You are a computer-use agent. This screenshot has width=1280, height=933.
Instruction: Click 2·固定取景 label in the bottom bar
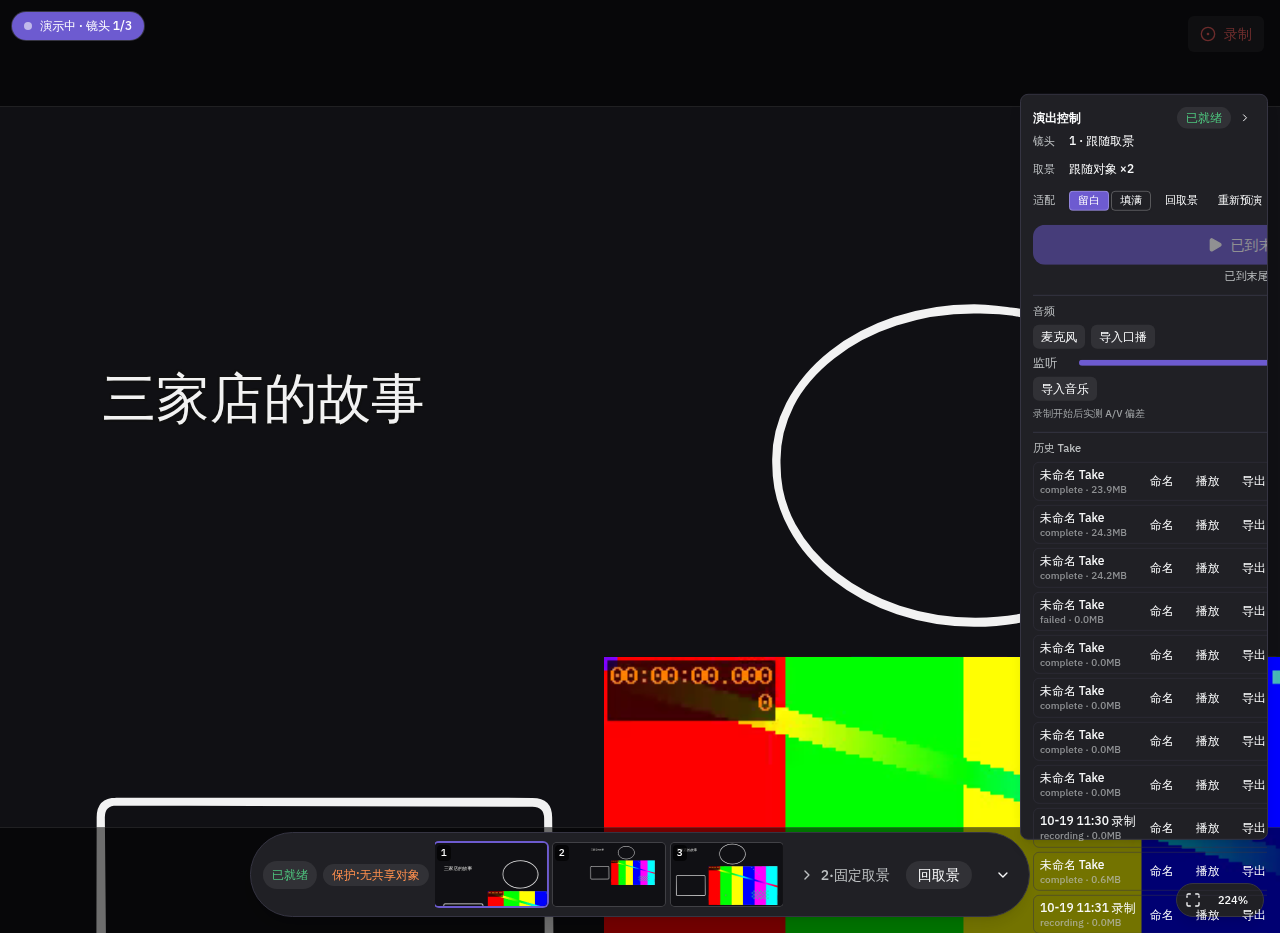pyautogui.click(x=855, y=875)
